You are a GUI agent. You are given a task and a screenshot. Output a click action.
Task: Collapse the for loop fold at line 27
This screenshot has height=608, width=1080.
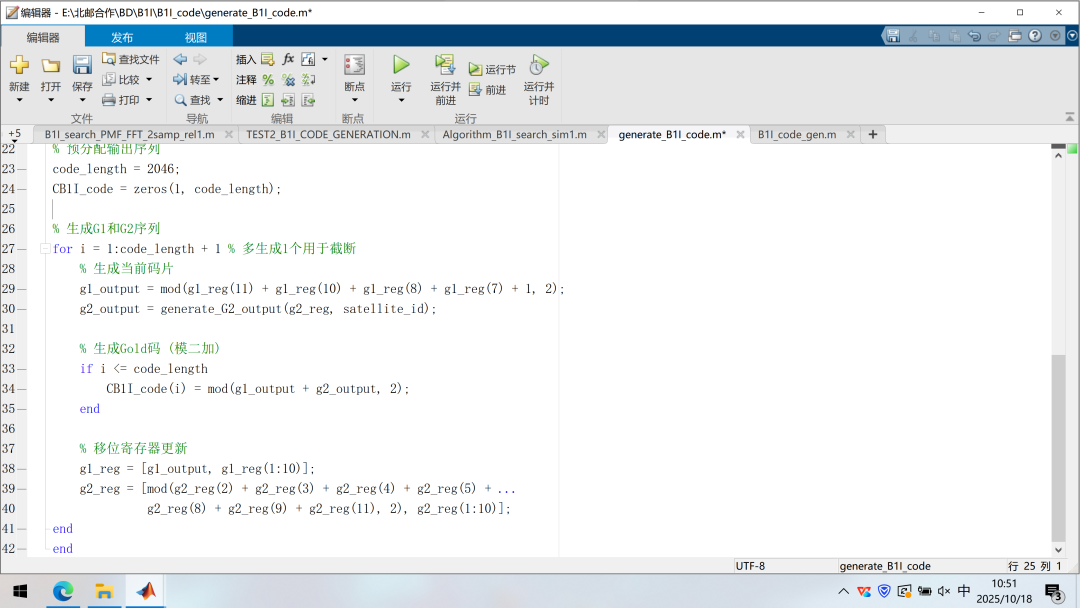pyautogui.click(x=44, y=249)
